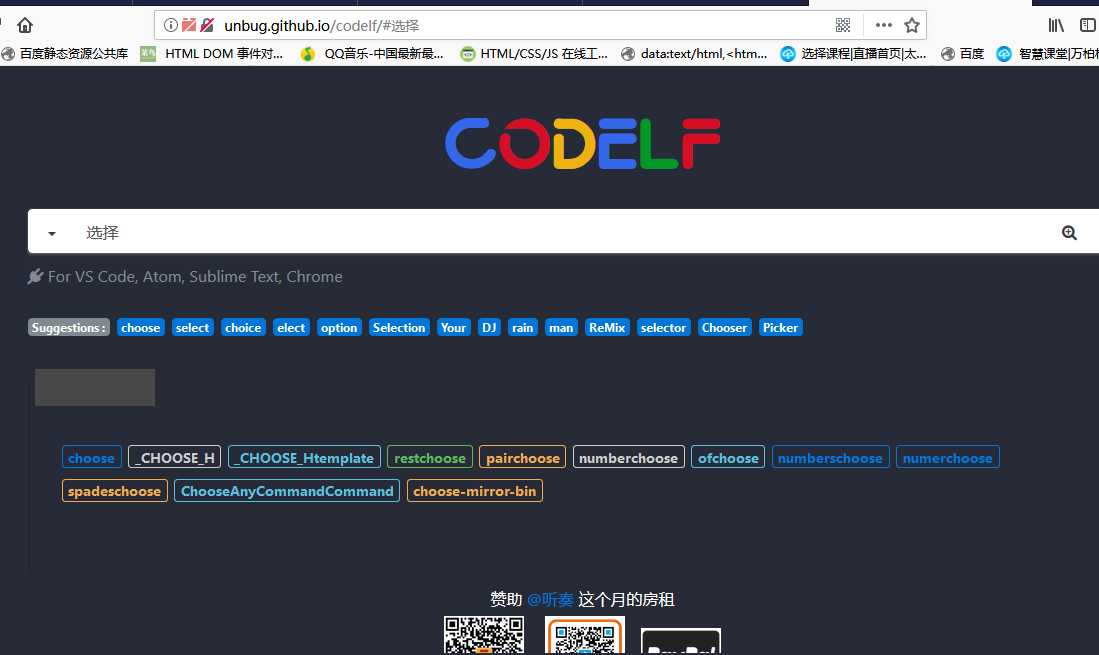
Task: Open site information icon in address bar
Action: [x=170, y=25]
